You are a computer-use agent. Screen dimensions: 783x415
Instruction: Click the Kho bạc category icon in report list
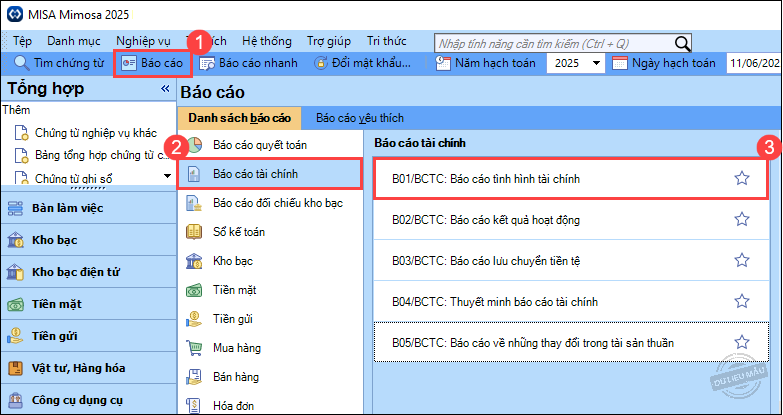(x=194, y=261)
